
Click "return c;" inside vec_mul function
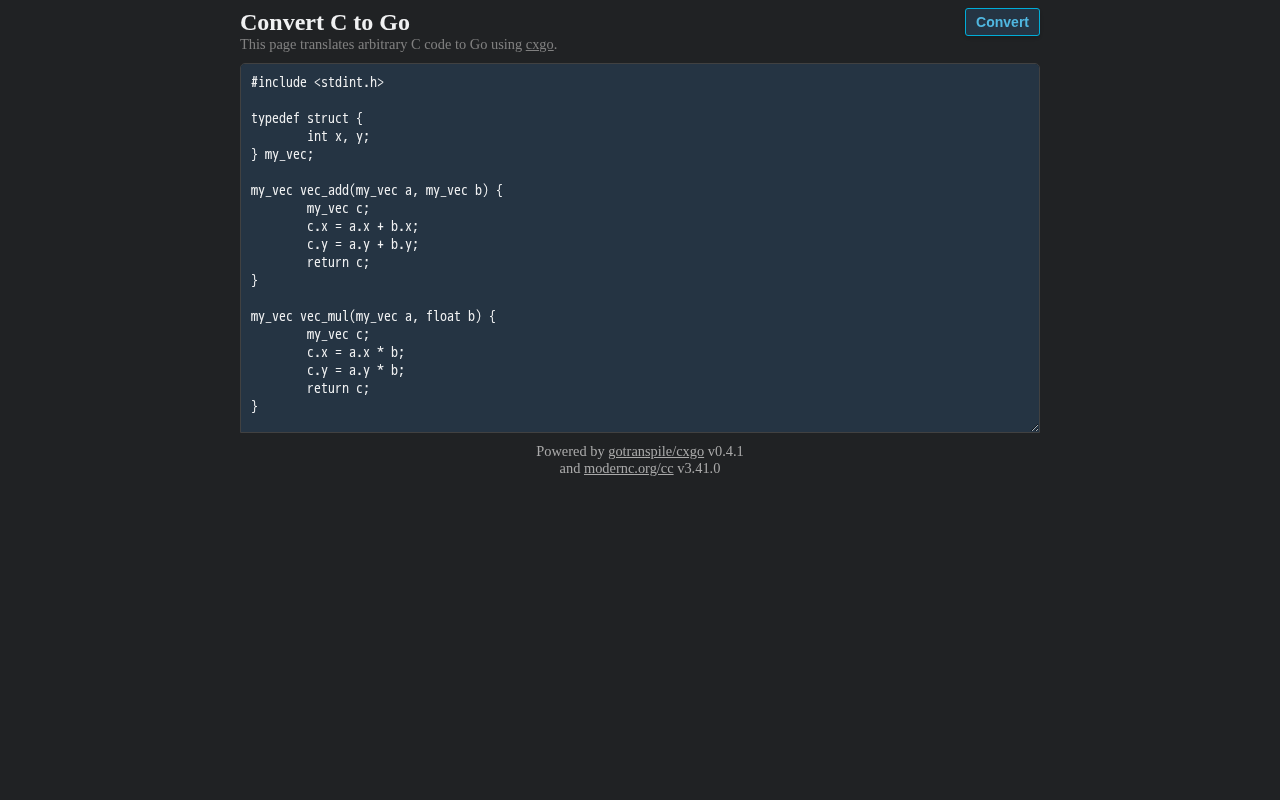[x=338, y=388]
